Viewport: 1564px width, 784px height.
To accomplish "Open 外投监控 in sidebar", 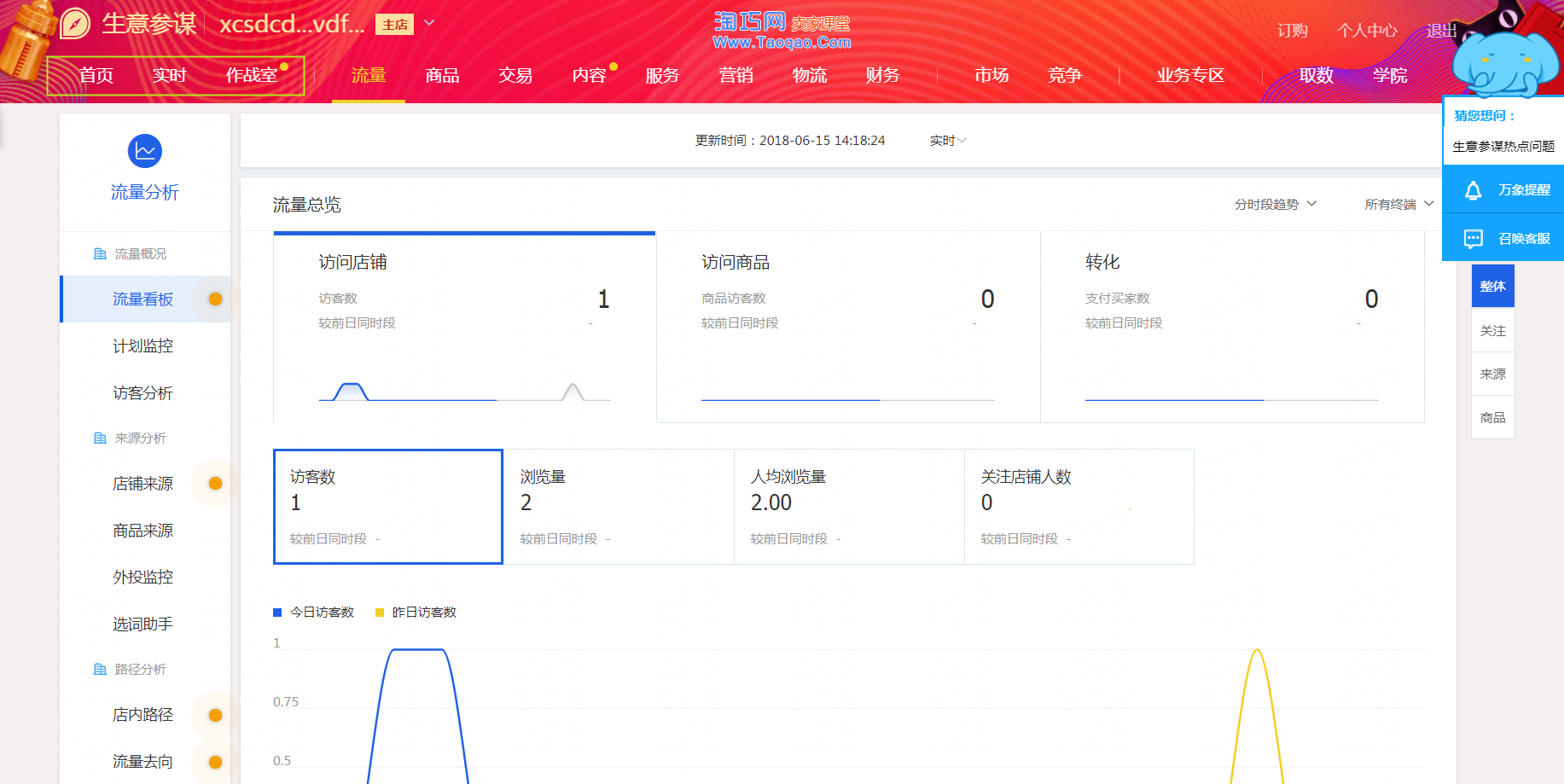I will click(143, 578).
